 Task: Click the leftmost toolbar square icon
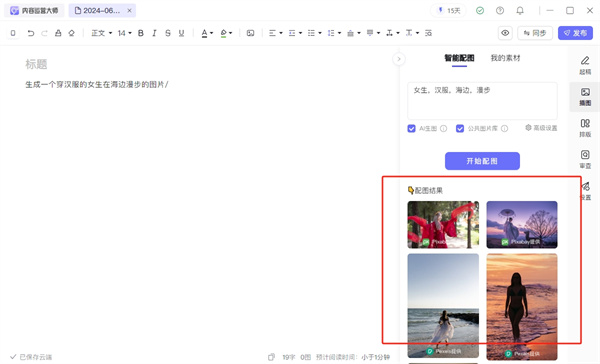pyautogui.click(x=13, y=33)
